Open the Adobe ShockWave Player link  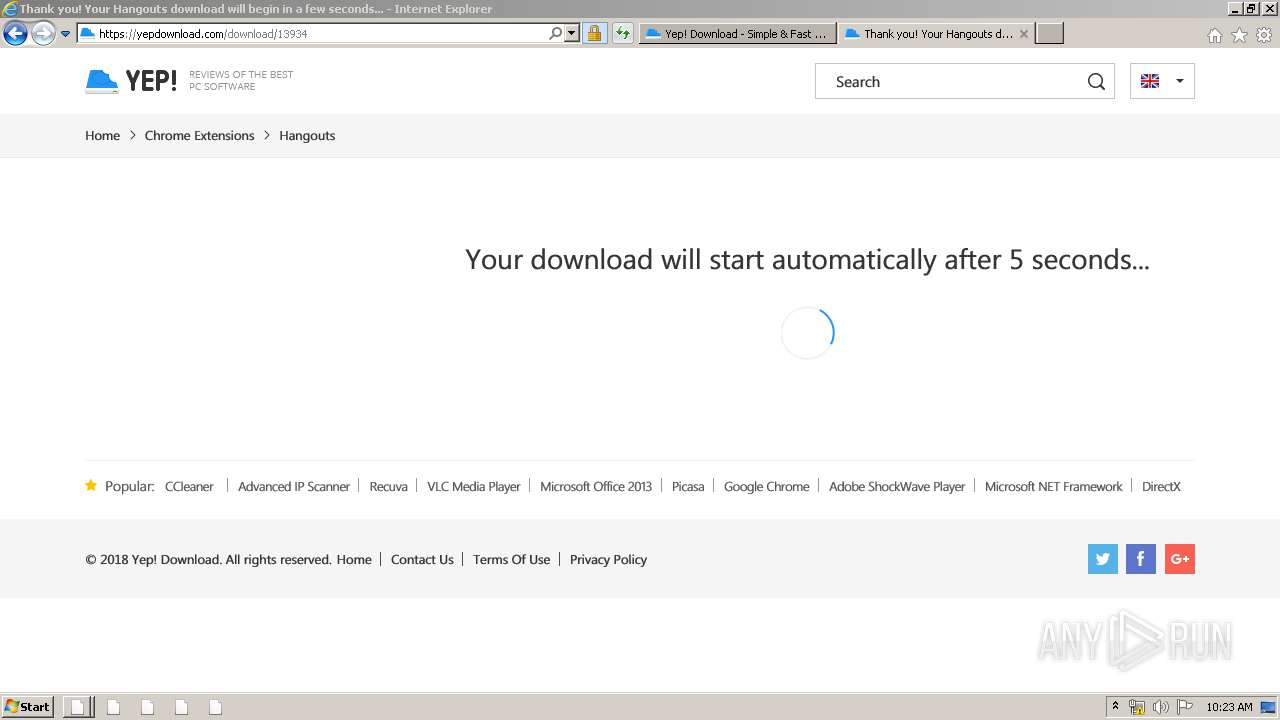pos(897,487)
